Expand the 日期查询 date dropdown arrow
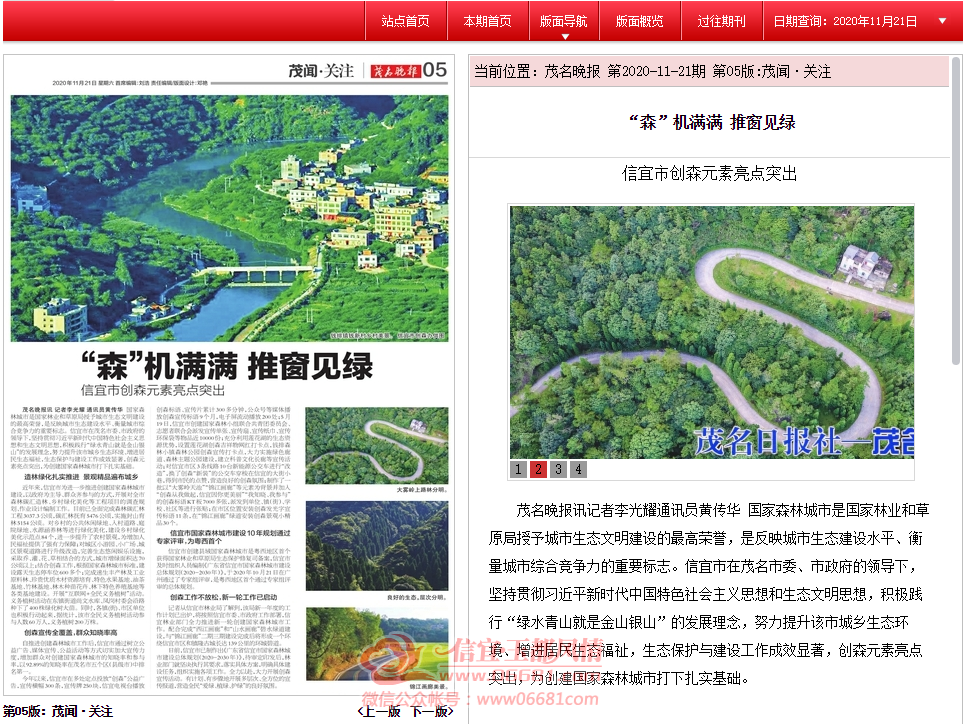This screenshot has height=724, width=964. (x=942, y=21)
